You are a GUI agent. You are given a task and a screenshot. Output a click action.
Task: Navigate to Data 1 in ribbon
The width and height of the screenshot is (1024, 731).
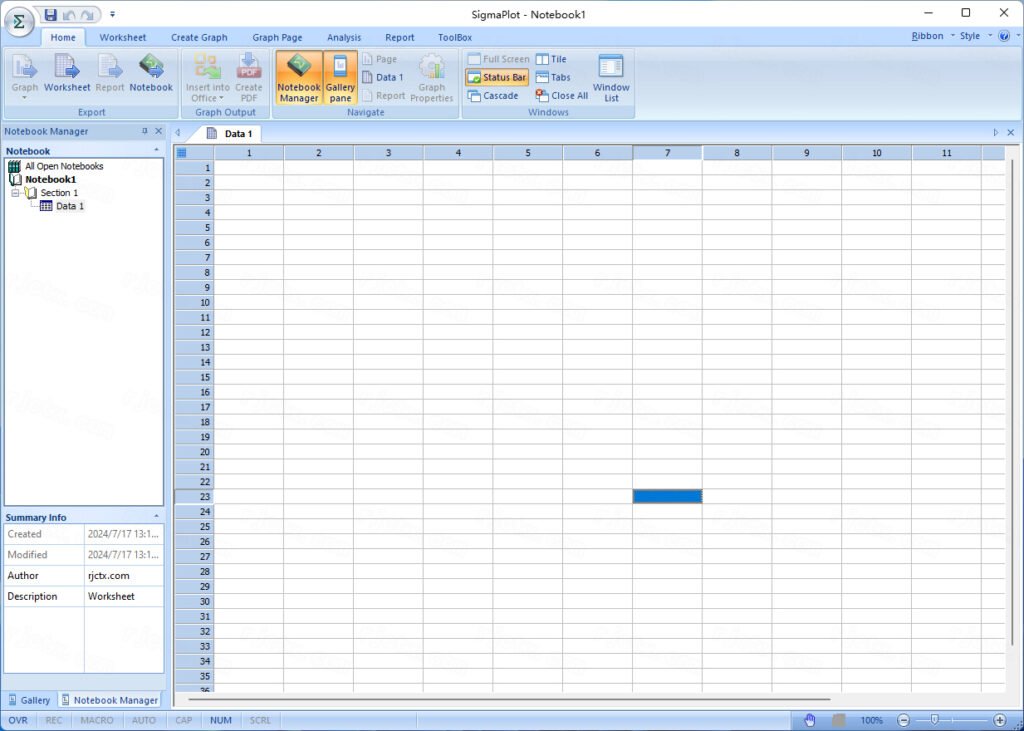[383, 77]
